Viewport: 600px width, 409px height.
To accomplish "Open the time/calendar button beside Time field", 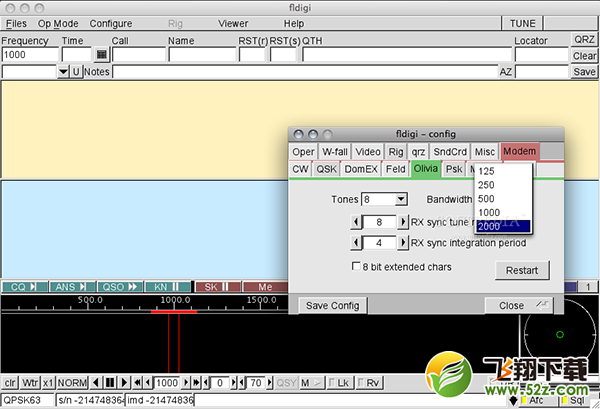I will coord(101,55).
